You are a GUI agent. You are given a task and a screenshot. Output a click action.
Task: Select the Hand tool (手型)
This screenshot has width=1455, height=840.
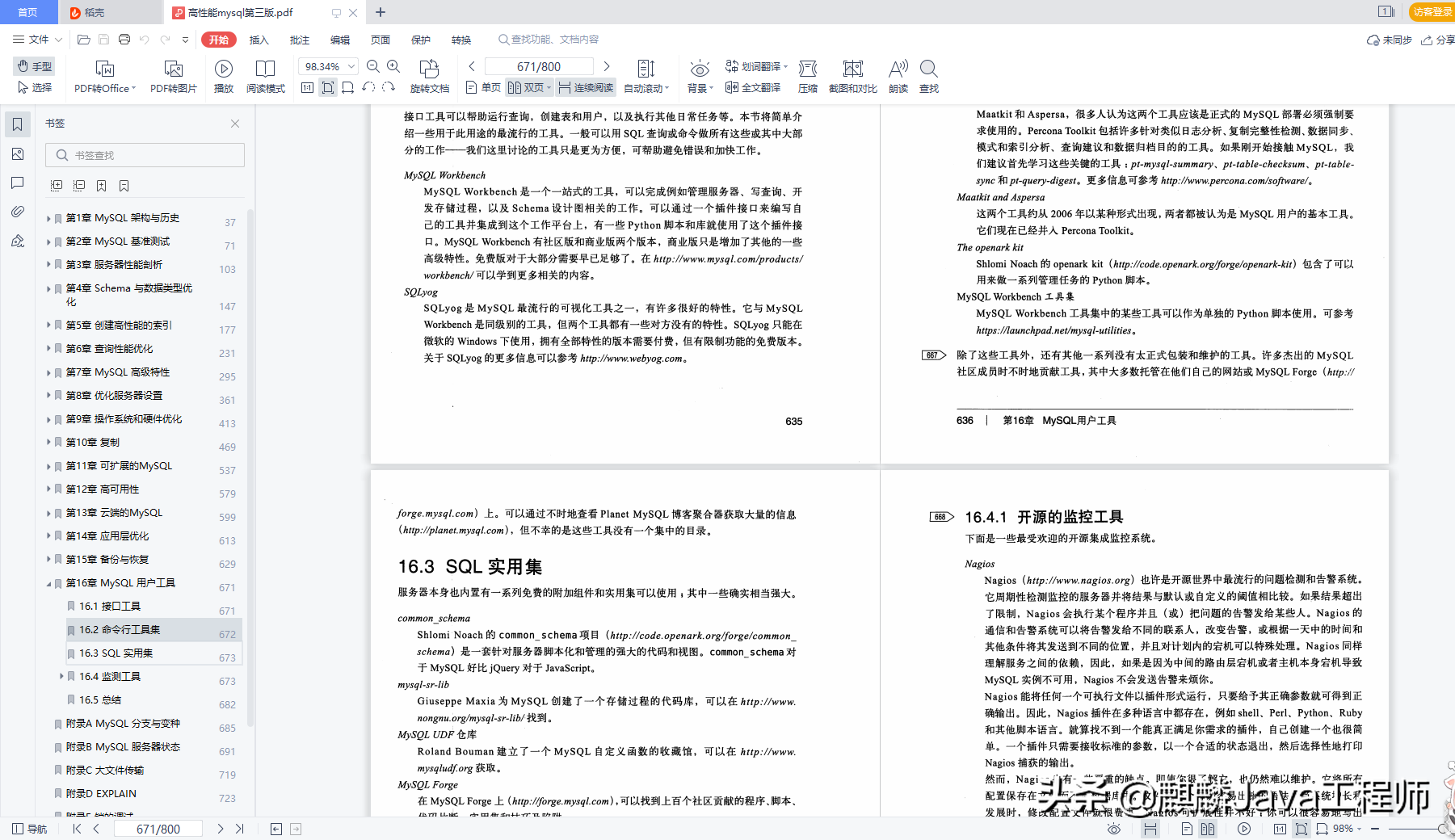pyautogui.click(x=34, y=66)
